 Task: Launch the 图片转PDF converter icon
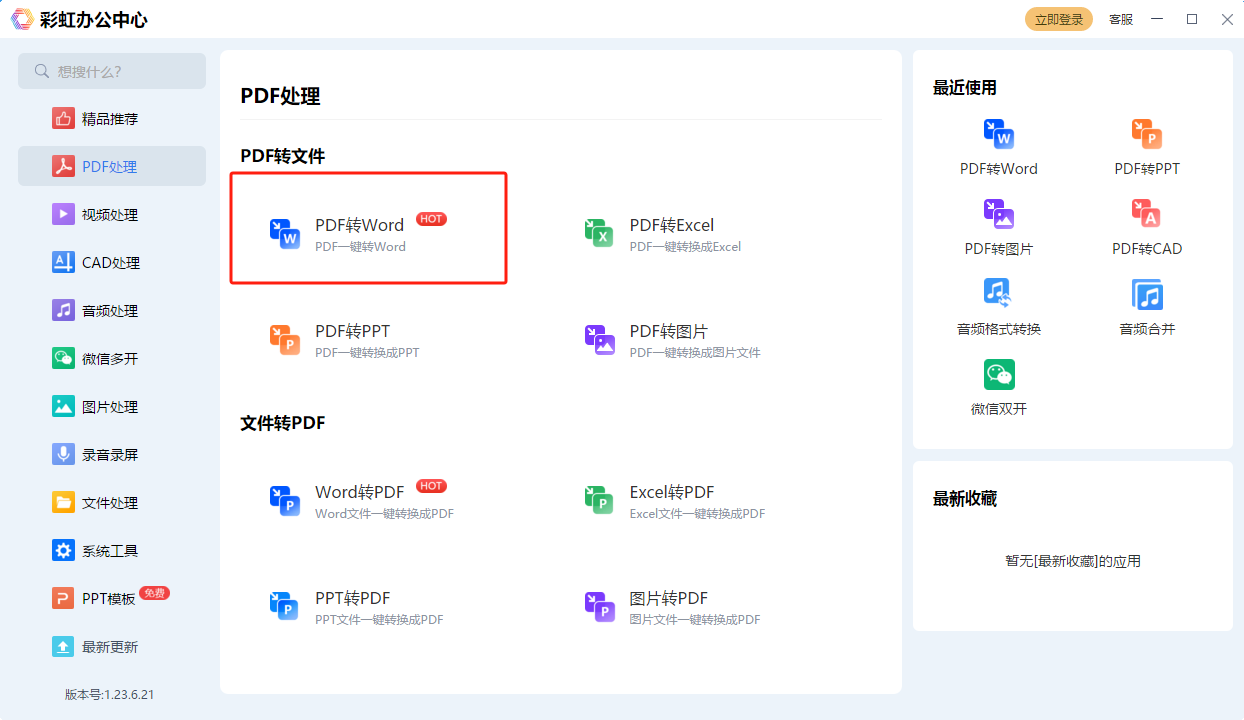(x=599, y=607)
